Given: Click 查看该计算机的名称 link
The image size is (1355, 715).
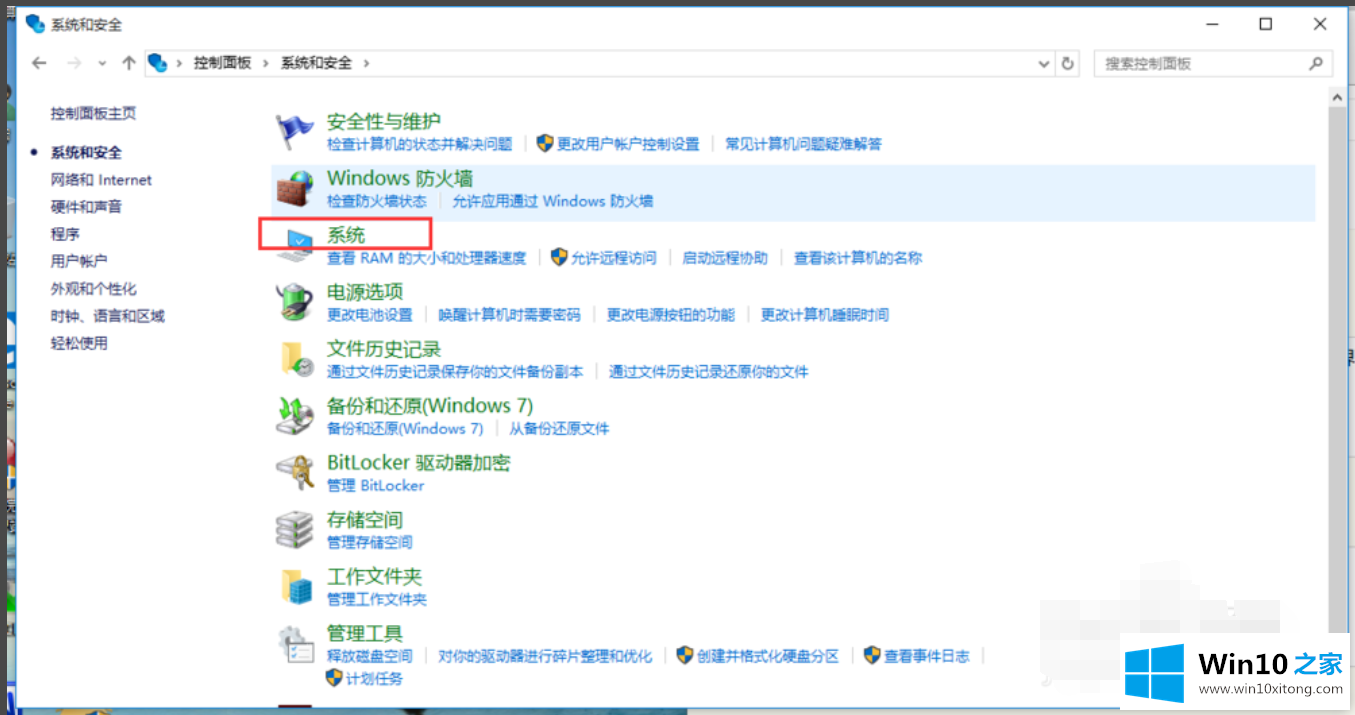Looking at the screenshot, I should [858, 258].
